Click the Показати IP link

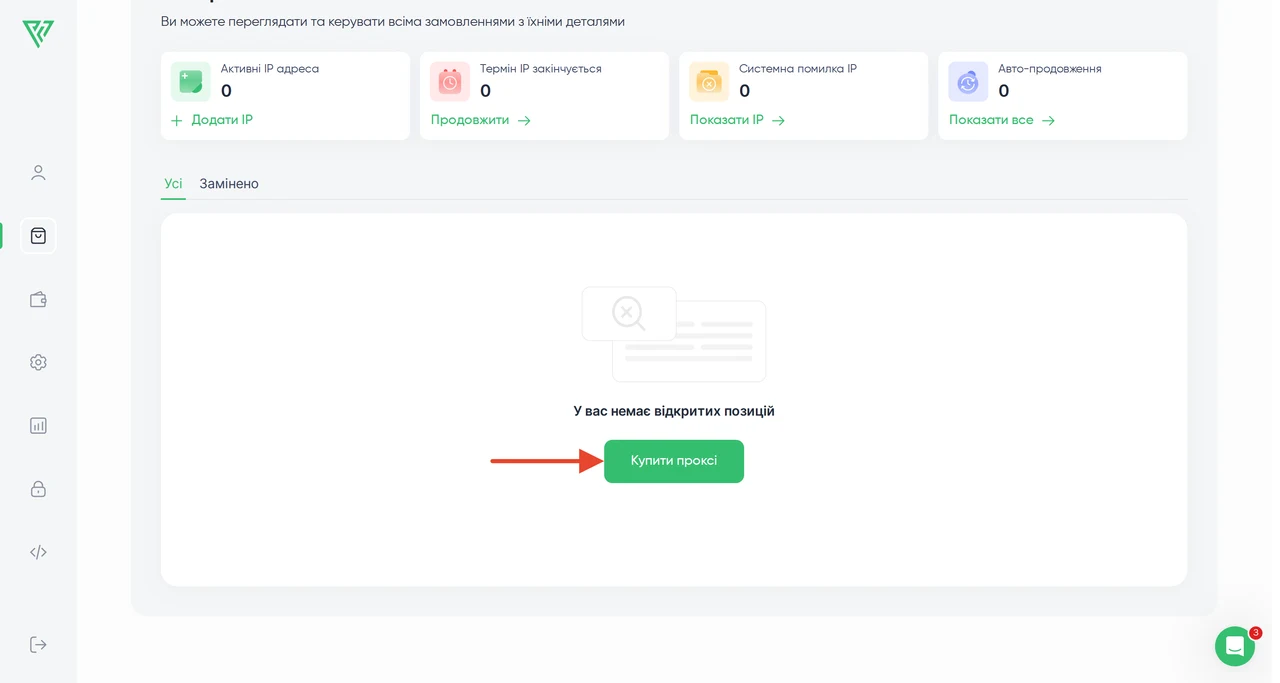727,120
